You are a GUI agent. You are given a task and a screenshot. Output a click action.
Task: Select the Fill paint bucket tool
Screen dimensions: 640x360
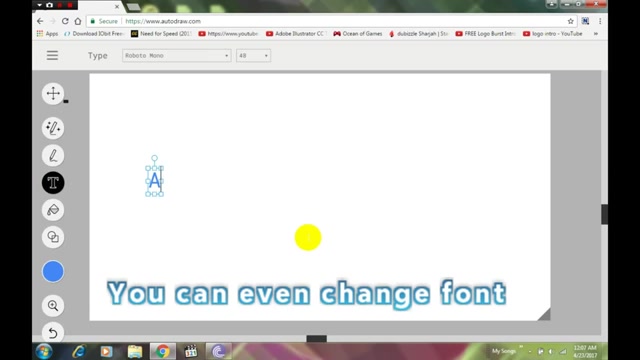[x=53, y=210]
